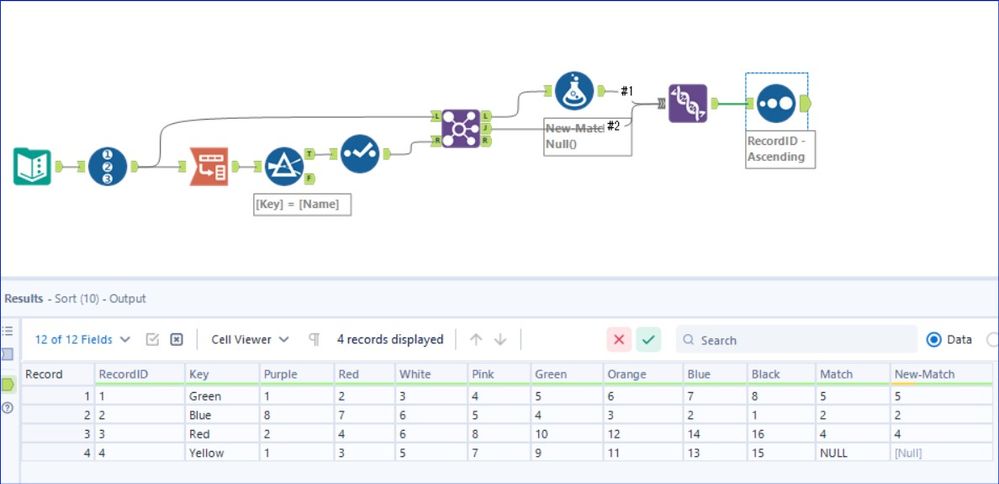Click the select all fields checkbox icon
This screenshot has height=484, width=999.
[x=152, y=339]
